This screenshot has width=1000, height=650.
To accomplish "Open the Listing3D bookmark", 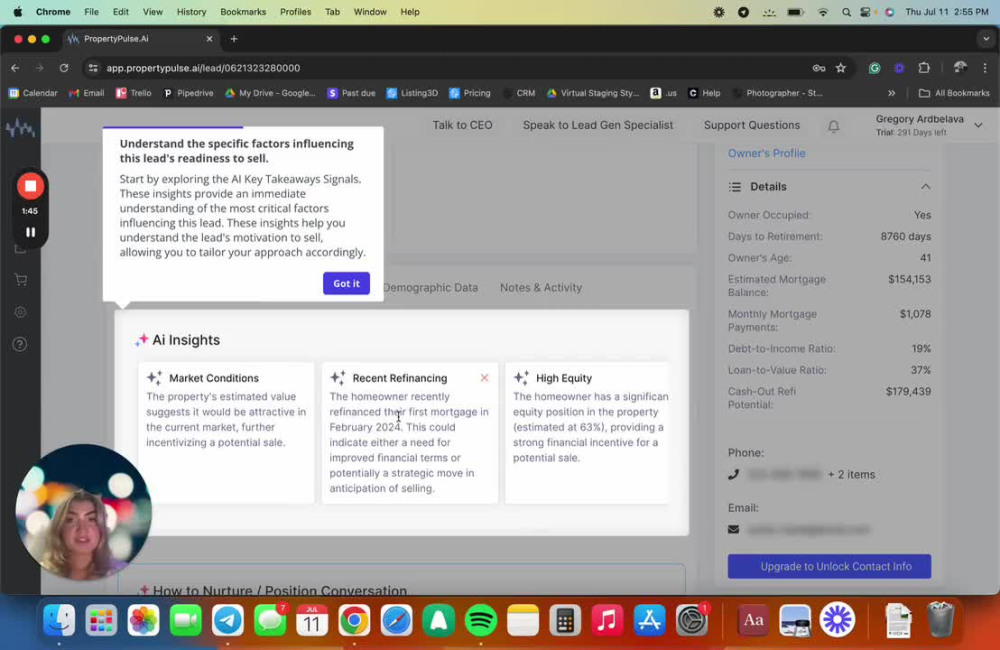I will [x=413, y=93].
